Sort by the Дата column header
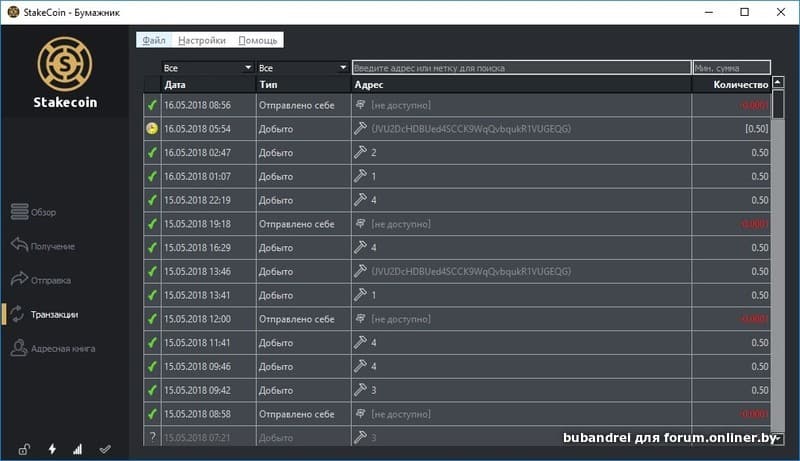The width and height of the screenshot is (800, 461). (x=208, y=85)
